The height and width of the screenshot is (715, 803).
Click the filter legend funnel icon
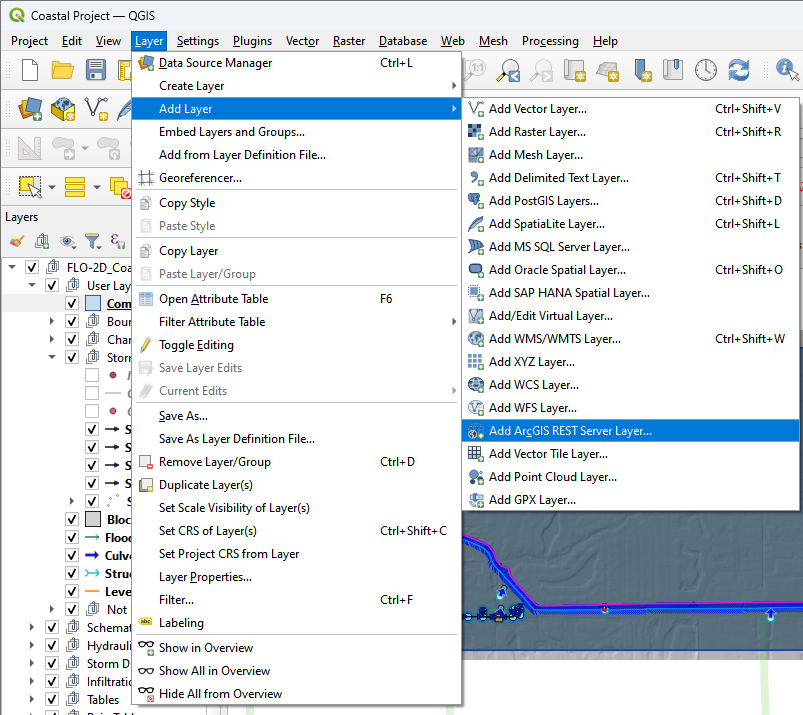(92, 241)
